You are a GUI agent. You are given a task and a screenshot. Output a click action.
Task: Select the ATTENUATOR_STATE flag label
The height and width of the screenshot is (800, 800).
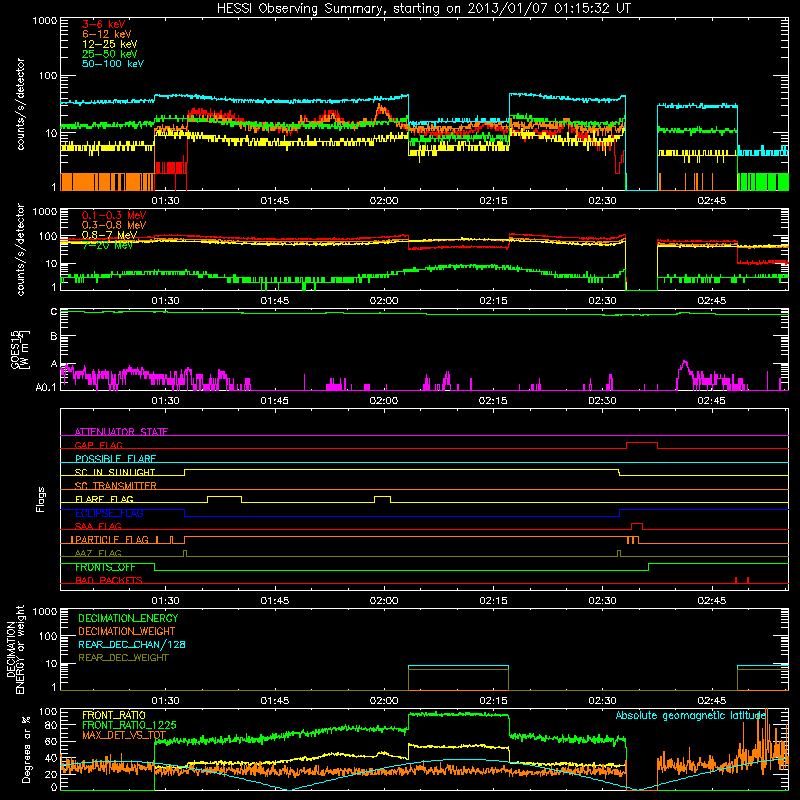pos(121,432)
